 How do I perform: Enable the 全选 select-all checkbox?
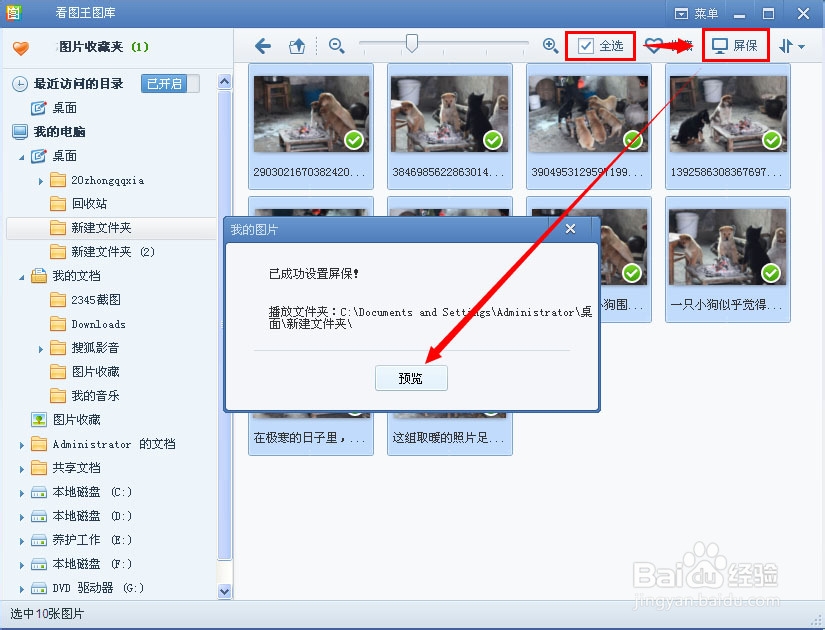[x=581, y=45]
